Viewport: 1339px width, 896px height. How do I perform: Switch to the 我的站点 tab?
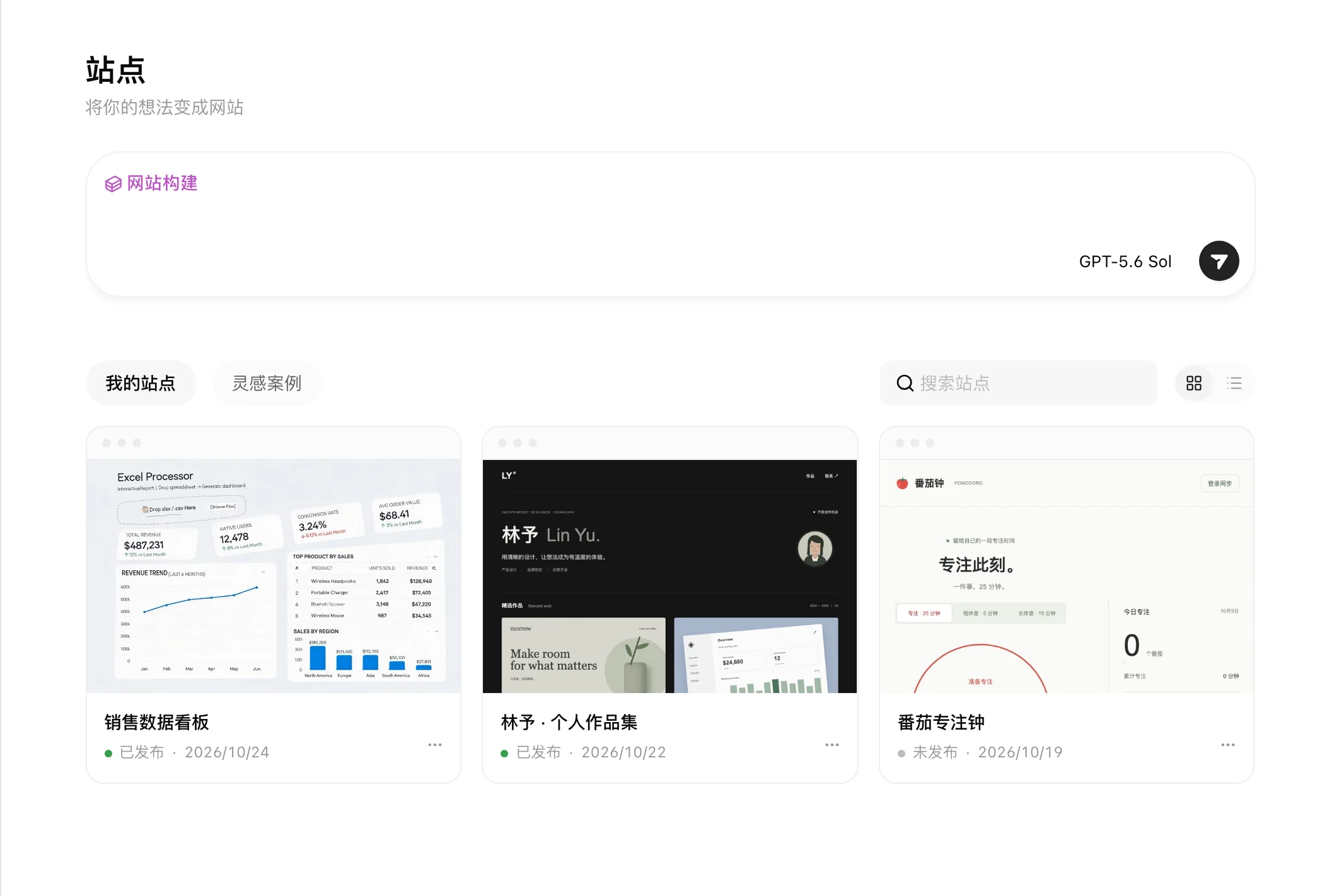click(x=141, y=383)
